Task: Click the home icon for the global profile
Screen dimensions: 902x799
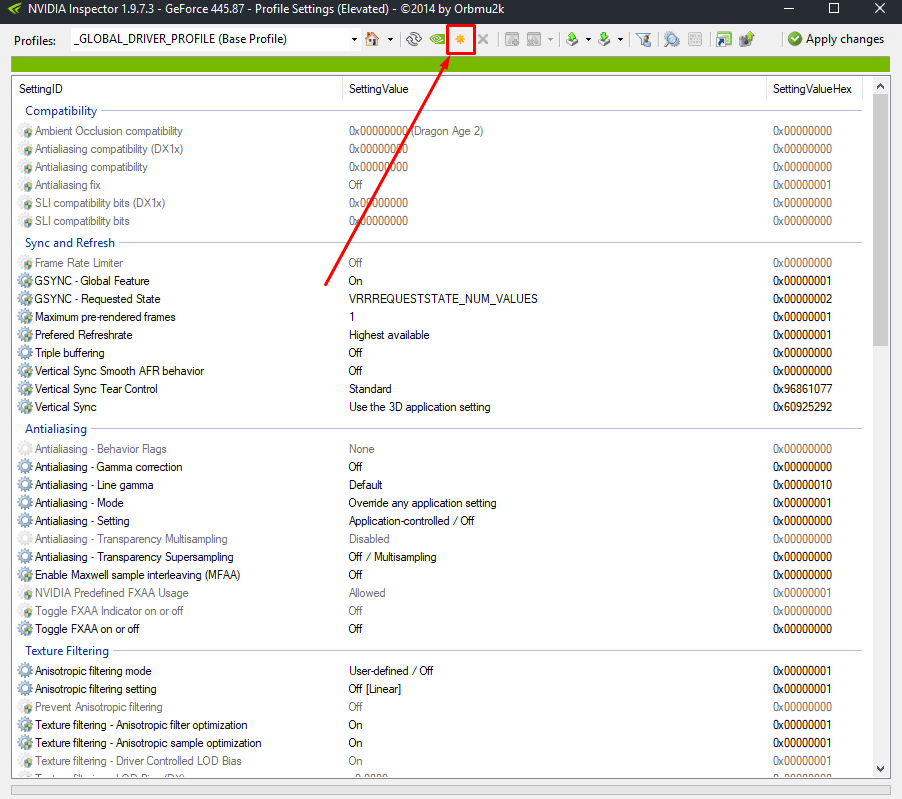Action: 372,39
